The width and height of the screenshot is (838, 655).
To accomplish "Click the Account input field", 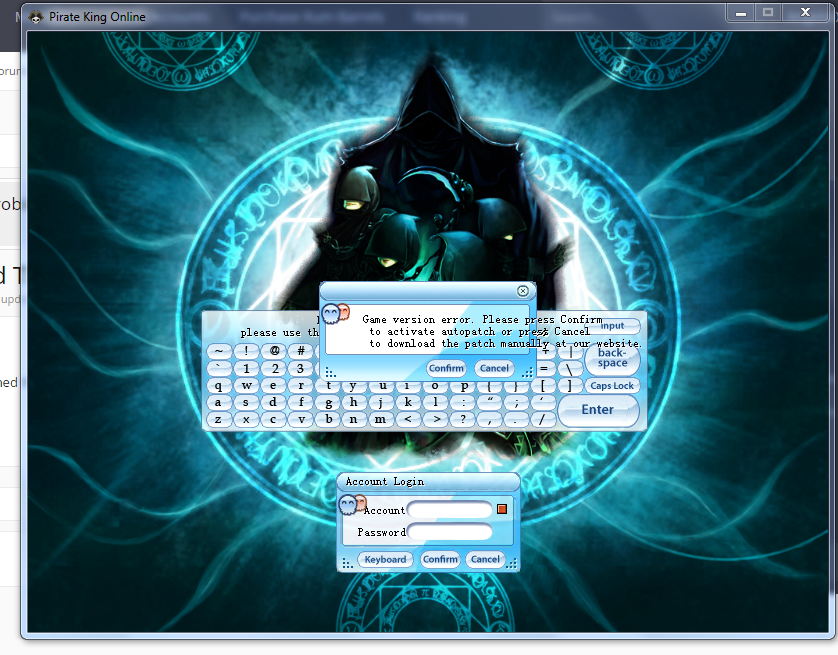I will coord(449,509).
